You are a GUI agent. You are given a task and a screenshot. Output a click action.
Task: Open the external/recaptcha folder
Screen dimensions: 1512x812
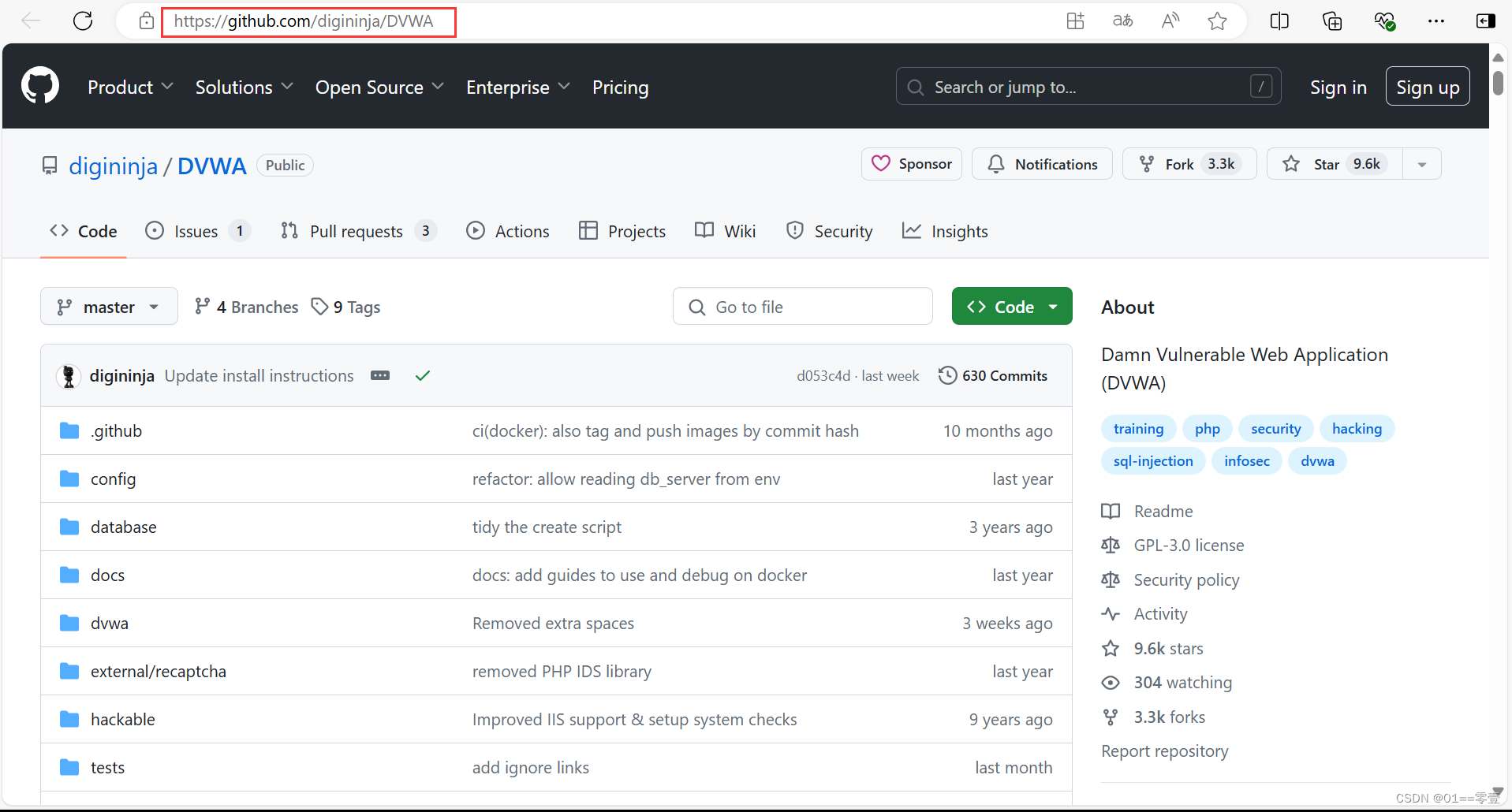click(x=158, y=672)
